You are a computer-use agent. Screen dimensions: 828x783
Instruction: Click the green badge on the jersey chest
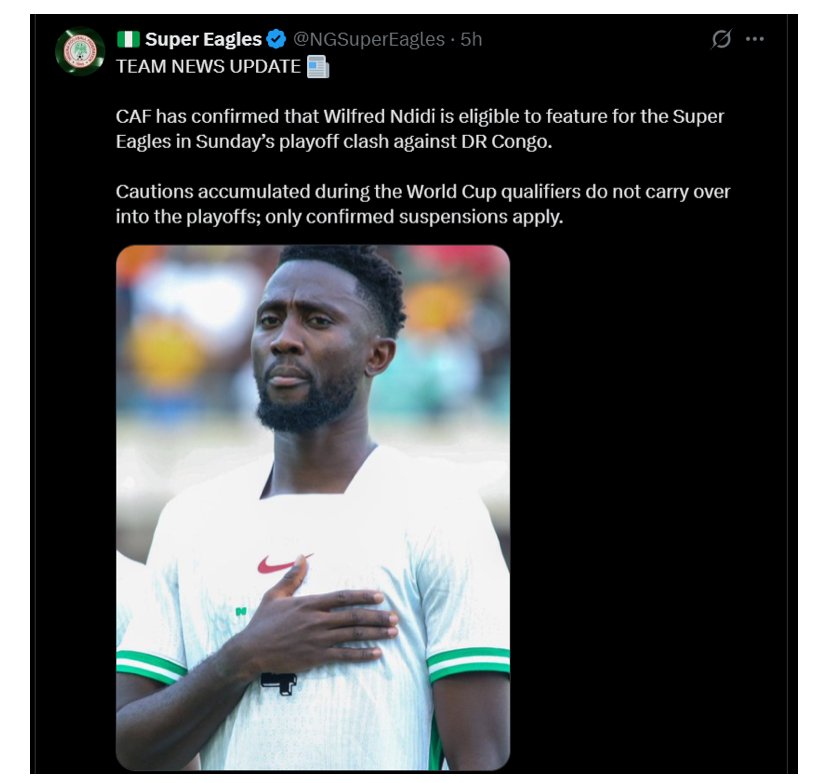coord(240,611)
